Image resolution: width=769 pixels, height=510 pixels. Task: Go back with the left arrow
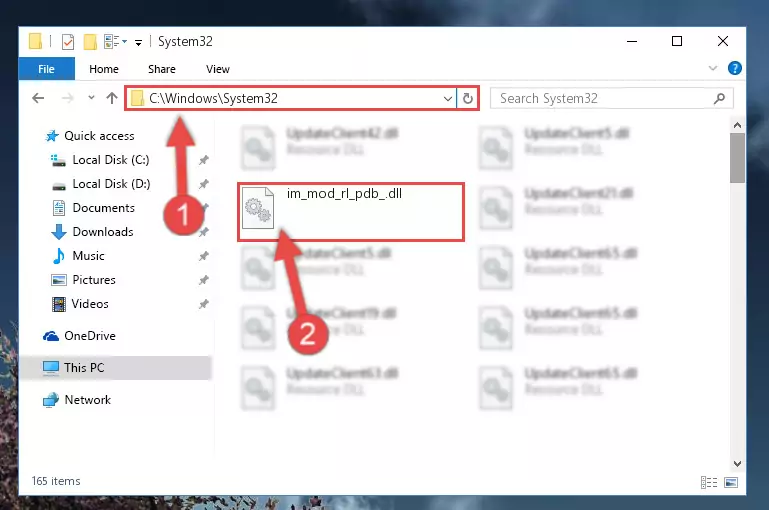click(38, 98)
